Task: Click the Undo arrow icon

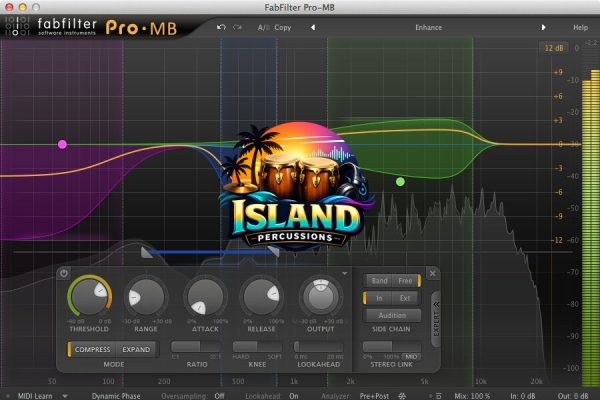Action: (221, 27)
